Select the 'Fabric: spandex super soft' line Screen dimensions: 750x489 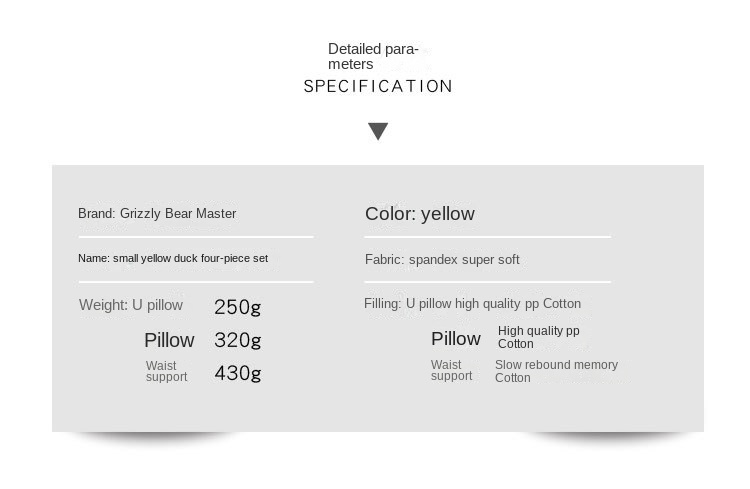click(x=442, y=260)
